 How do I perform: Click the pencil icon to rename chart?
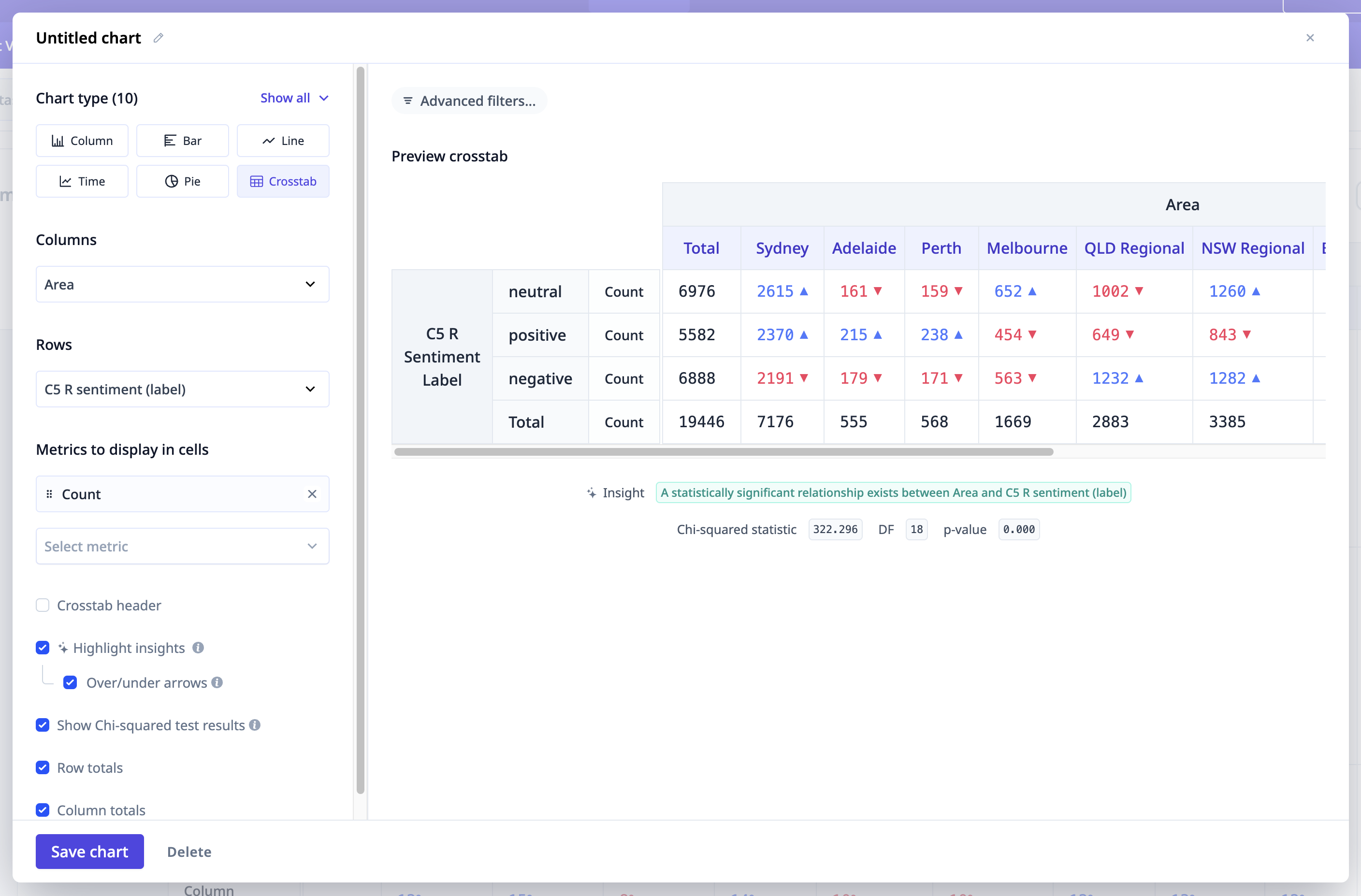[x=159, y=38]
